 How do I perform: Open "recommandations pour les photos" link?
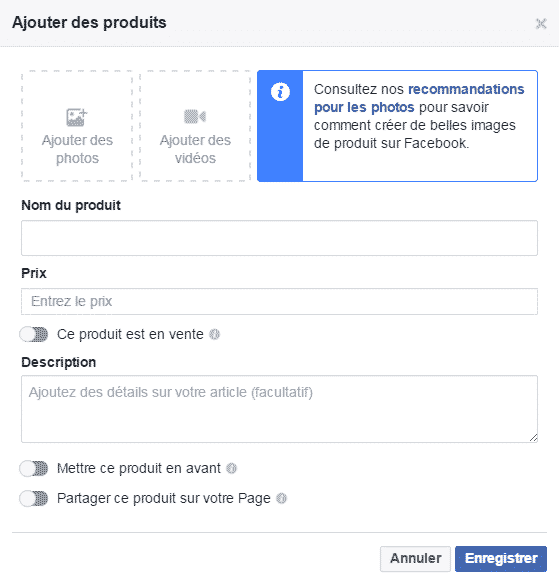(x=419, y=98)
